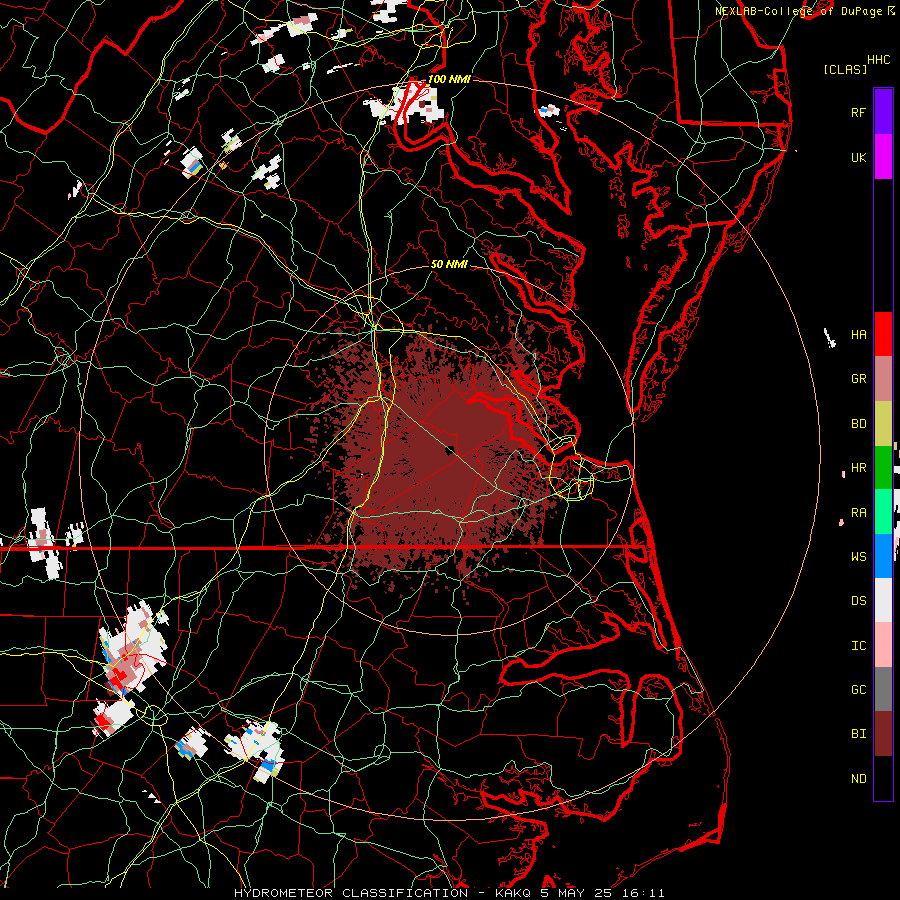Click the '5 MAY 25' date text

pos(577,893)
